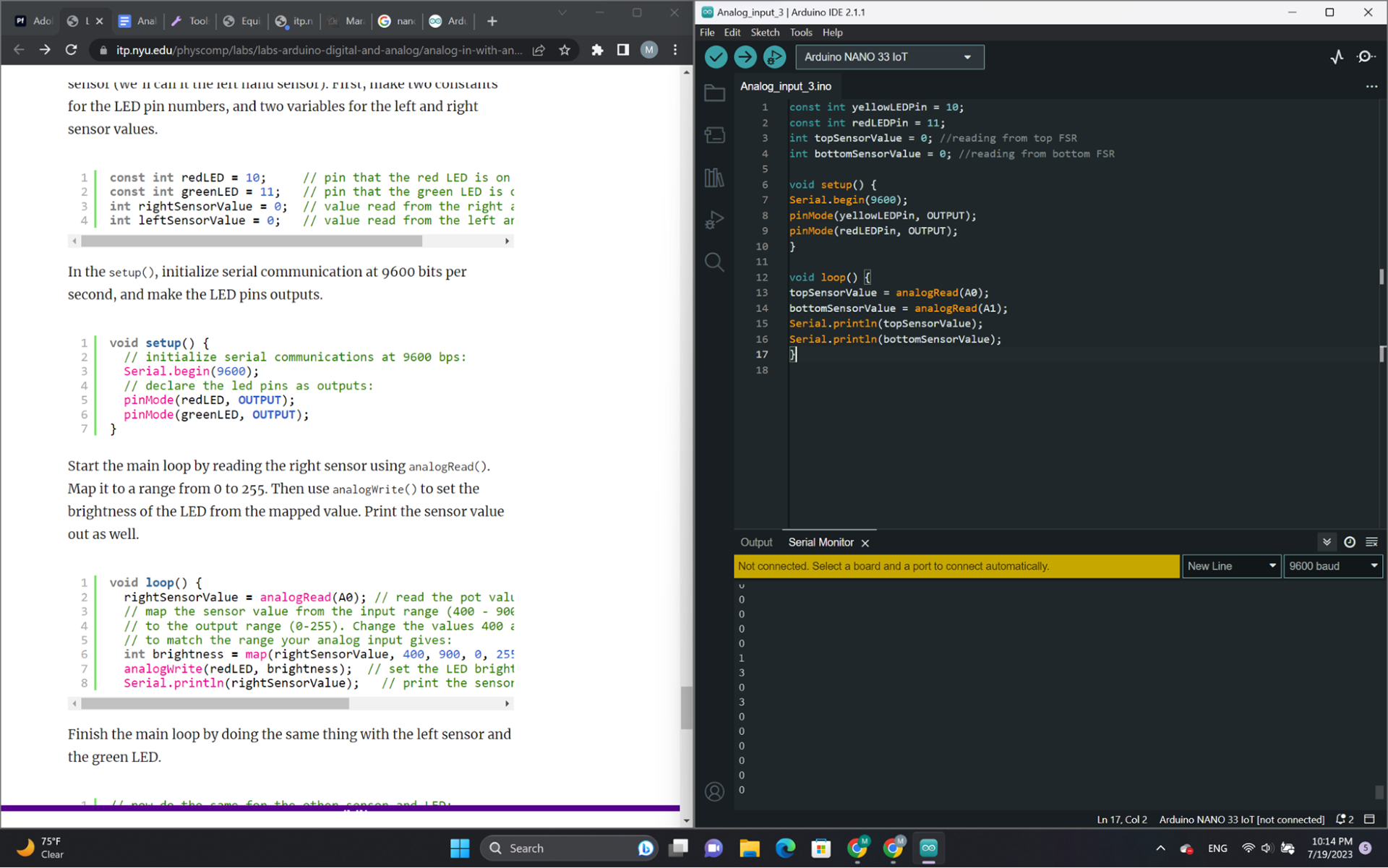
Task: Open the Edit menu in Arduino IDE
Action: 732,33
